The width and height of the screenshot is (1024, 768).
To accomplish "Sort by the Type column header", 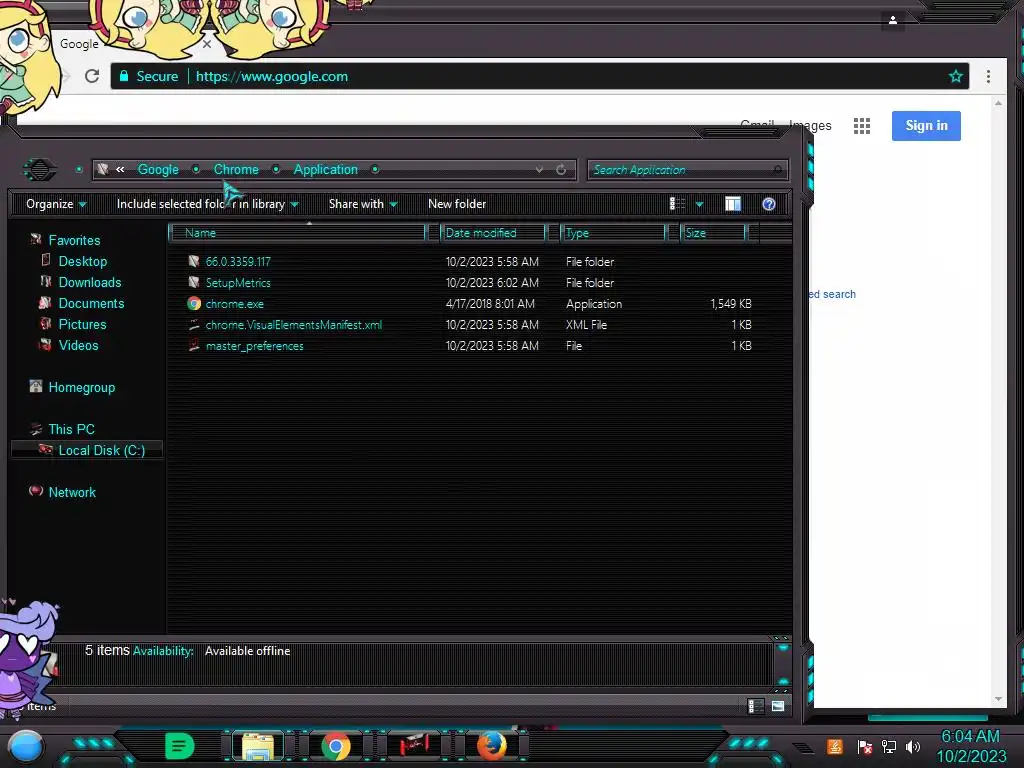I will pos(613,232).
